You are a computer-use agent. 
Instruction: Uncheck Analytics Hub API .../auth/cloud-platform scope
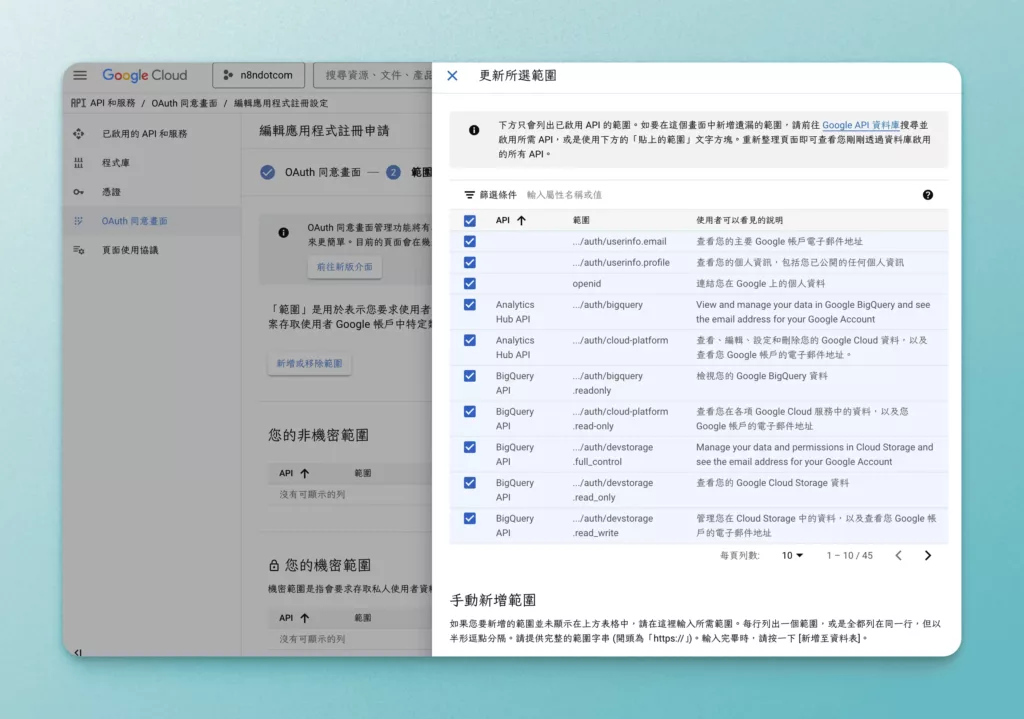click(x=470, y=340)
